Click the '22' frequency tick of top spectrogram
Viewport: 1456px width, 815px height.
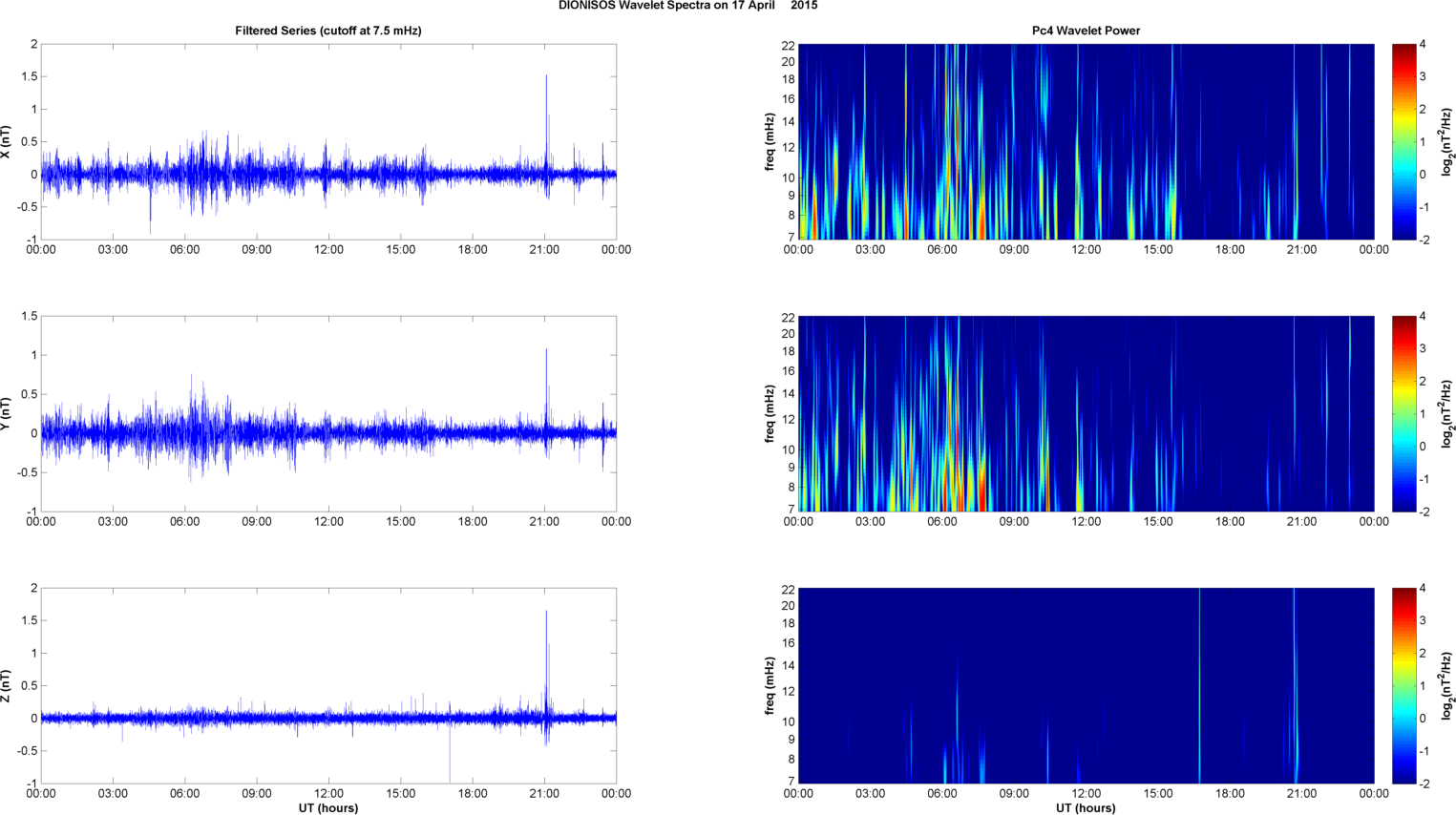pos(789,45)
